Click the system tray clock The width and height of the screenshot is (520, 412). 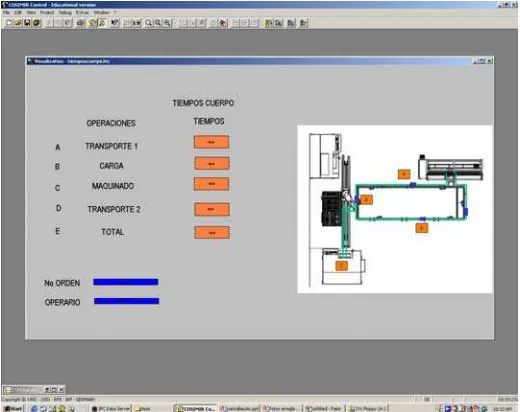pos(503,408)
